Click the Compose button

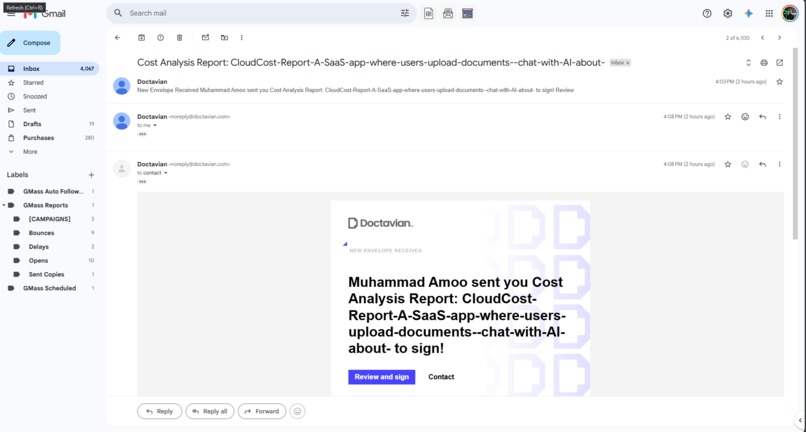pos(30,43)
